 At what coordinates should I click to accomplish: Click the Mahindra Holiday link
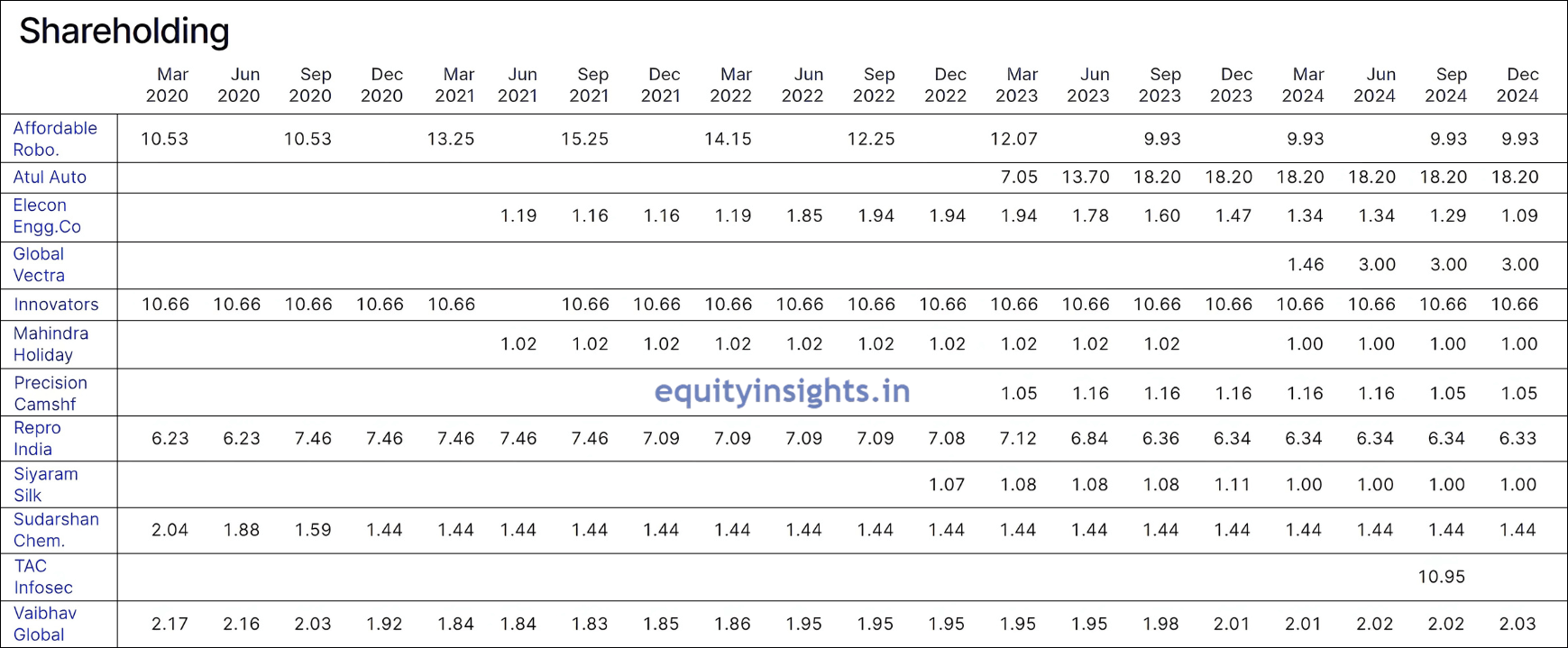click(x=50, y=344)
